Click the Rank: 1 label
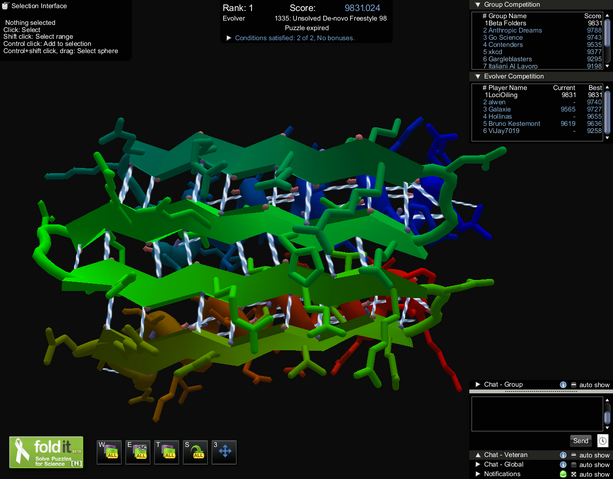 pos(238,8)
